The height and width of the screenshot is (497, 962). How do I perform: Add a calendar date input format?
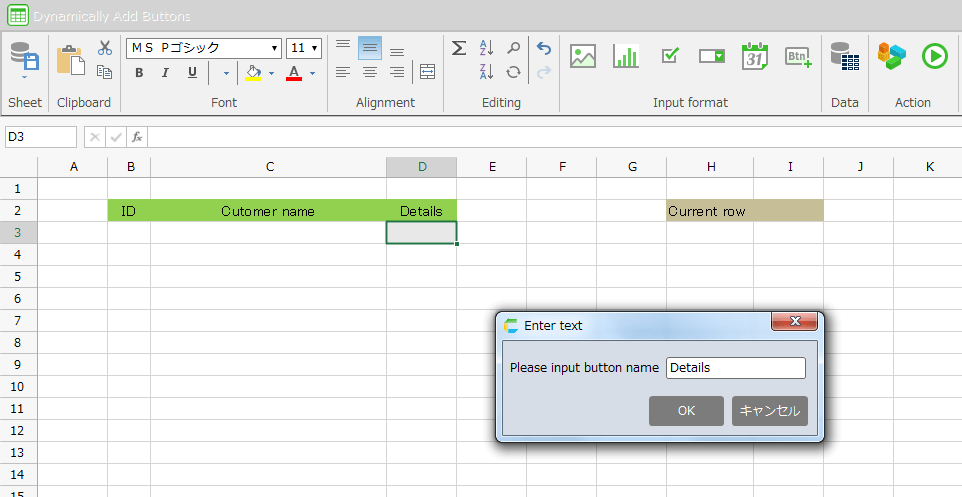[755, 57]
